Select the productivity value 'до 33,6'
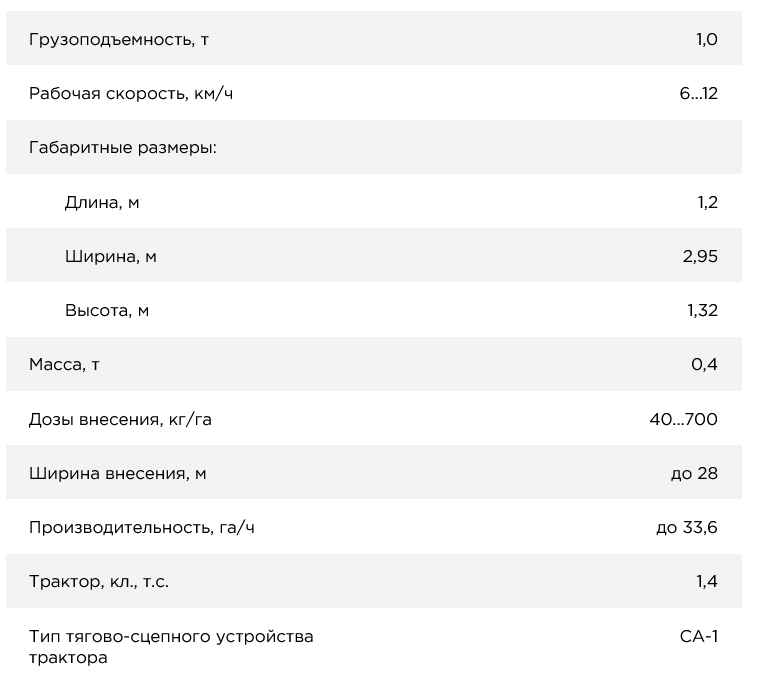Viewport: 759px width, 691px height. [687, 527]
